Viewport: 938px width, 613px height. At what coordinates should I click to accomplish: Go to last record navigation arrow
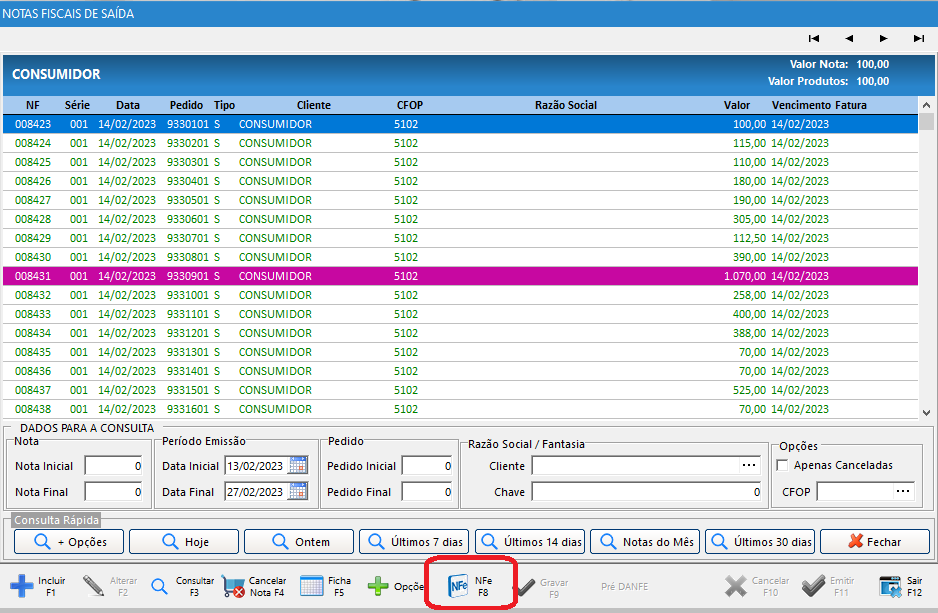tap(919, 38)
